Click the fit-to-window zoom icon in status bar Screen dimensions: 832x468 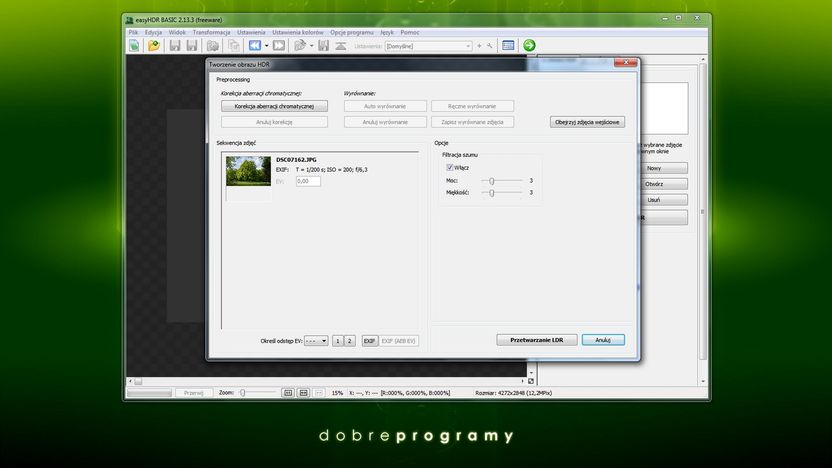tap(304, 393)
